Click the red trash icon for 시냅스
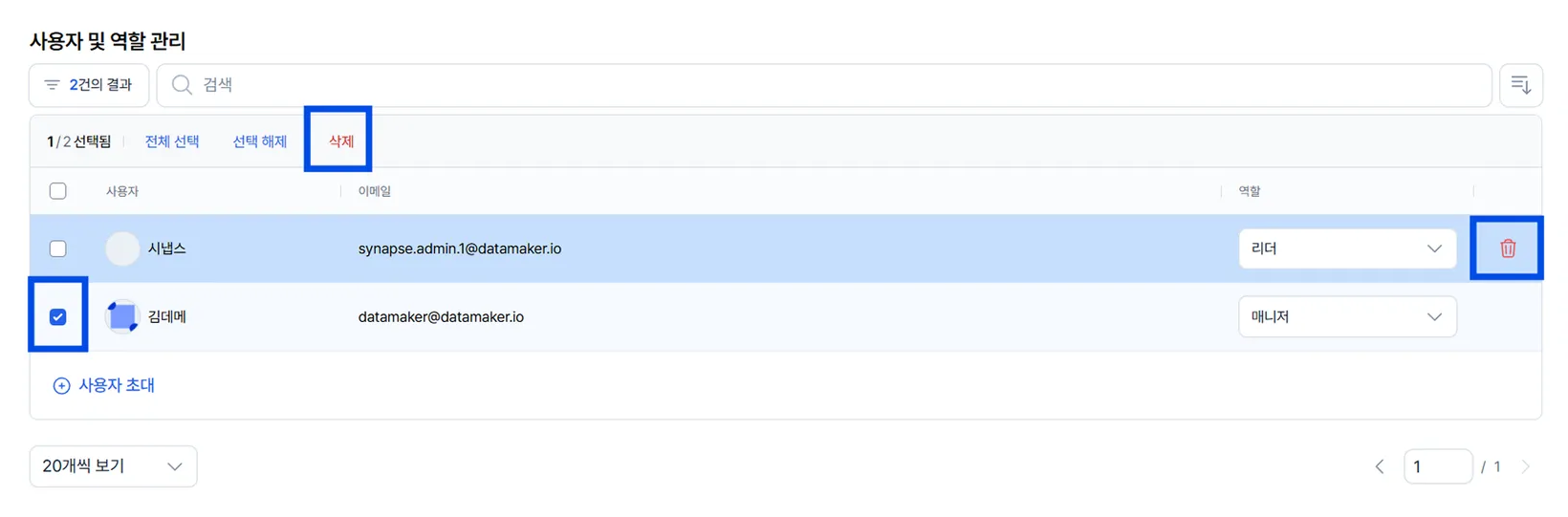Screen dimensions: 1568x517 1508,248
